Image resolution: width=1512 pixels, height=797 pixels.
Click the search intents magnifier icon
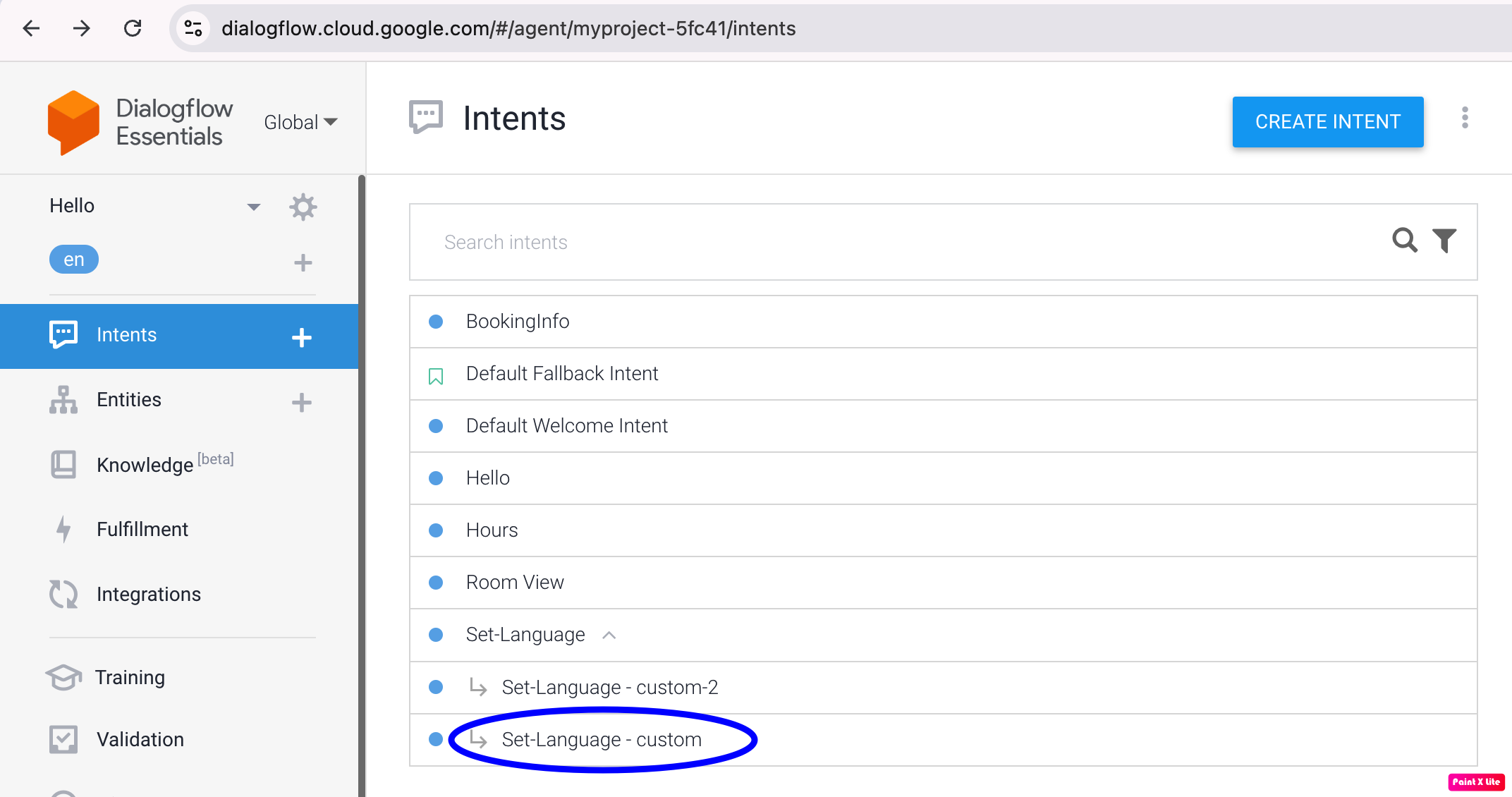(x=1405, y=241)
